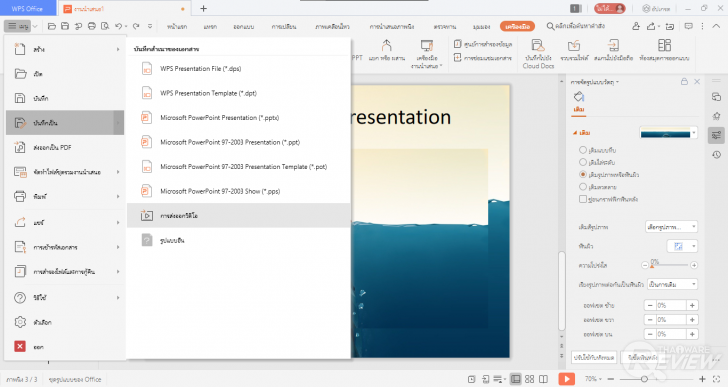Choose Microsoft PowerPoint Presentation (*.pptx) format
The width and height of the screenshot is (728, 387).
tap(239, 117)
